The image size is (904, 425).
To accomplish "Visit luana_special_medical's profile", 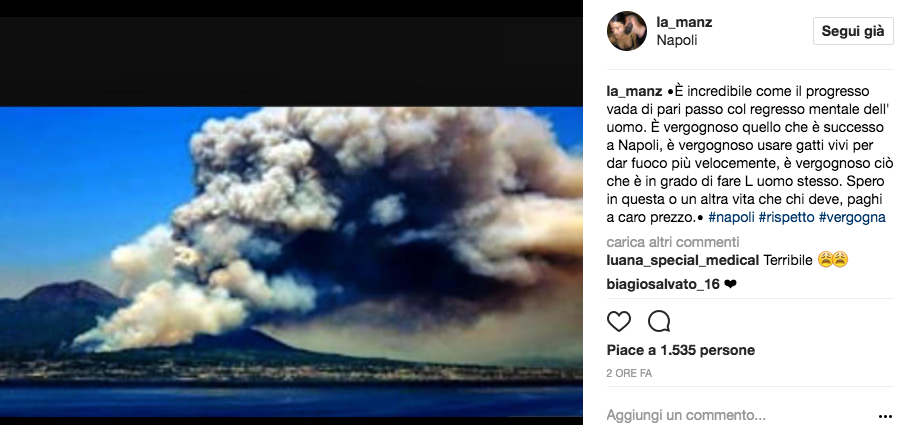I will click(x=683, y=261).
